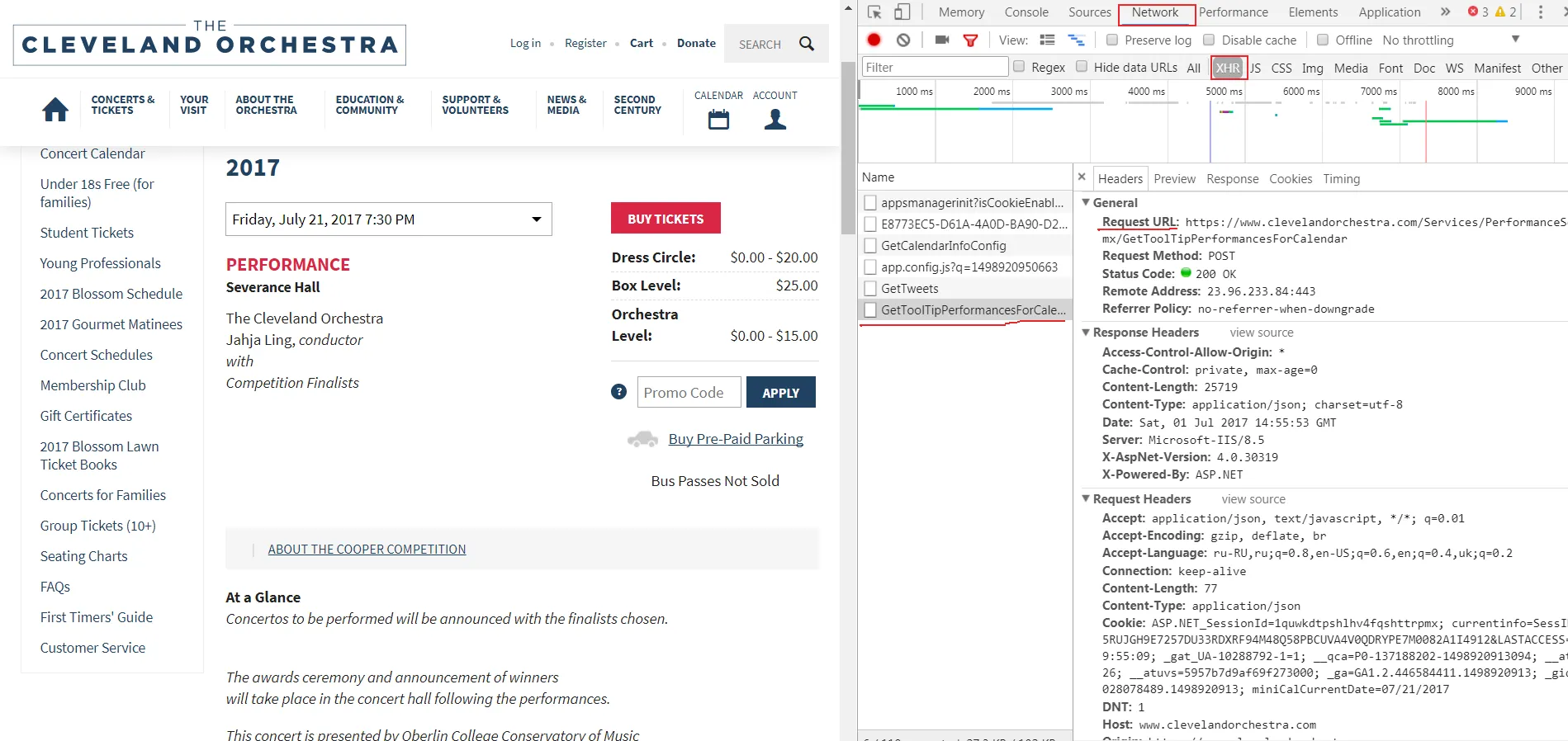
Task: Toggle the device toolbar icon in DevTools
Action: point(902,12)
